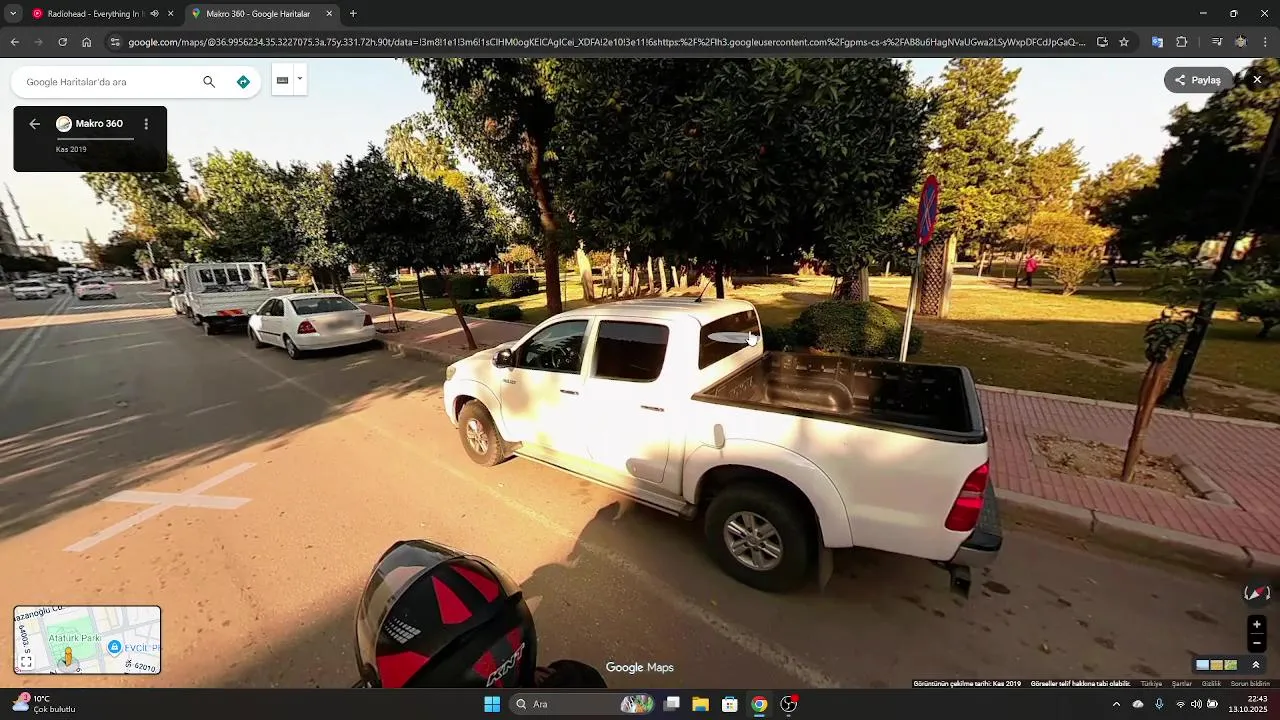
Task: Click the taskbar Ara search box
Action: [x=580, y=704]
